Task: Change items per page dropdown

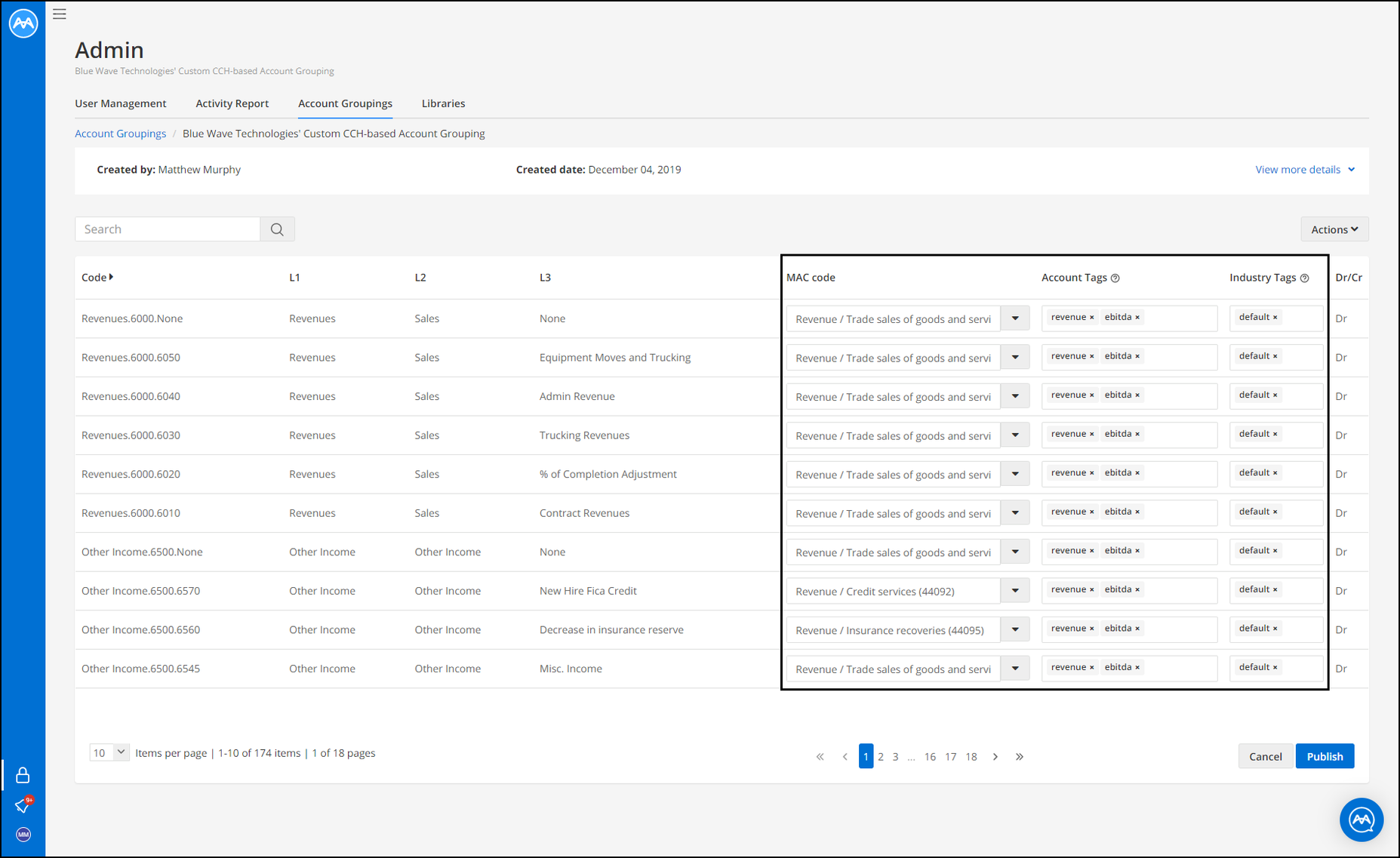Action: (x=109, y=752)
